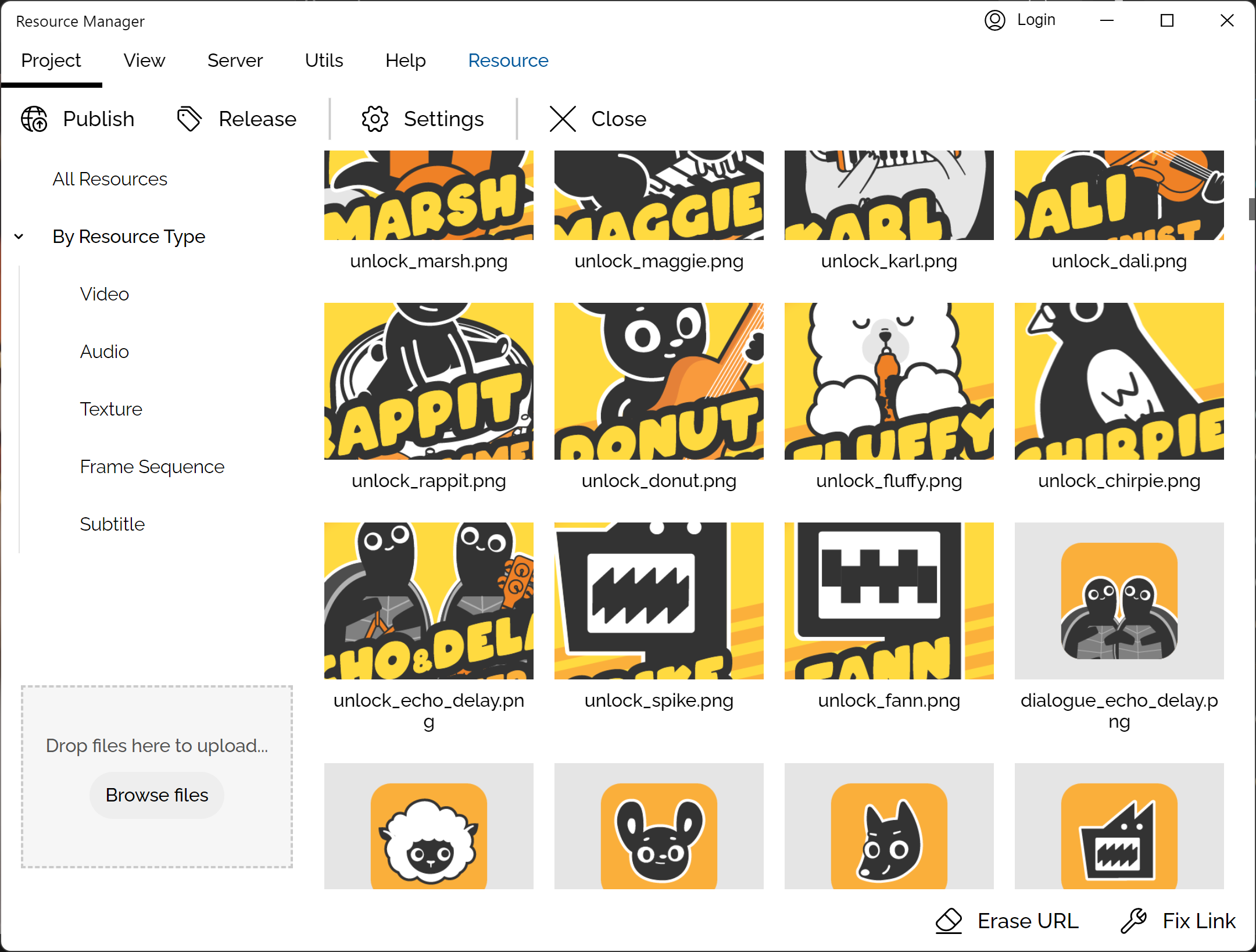Click the Erase URL label

tap(1028, 921)
